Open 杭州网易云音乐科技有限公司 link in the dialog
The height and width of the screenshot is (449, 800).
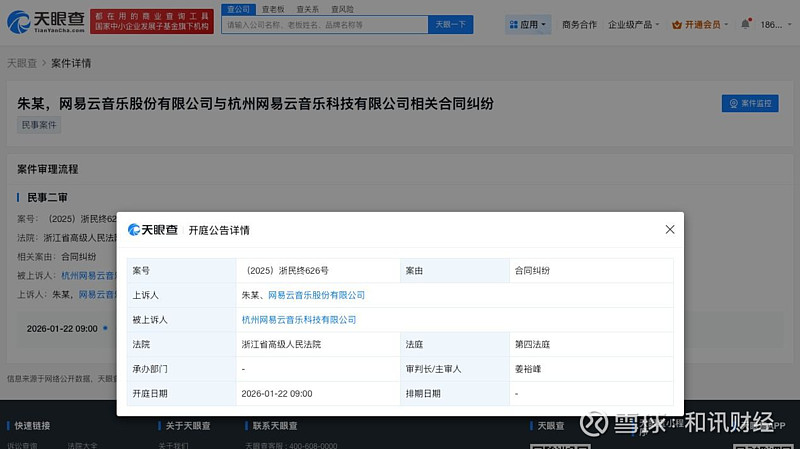pyautogui.click(x=299, y=320)
